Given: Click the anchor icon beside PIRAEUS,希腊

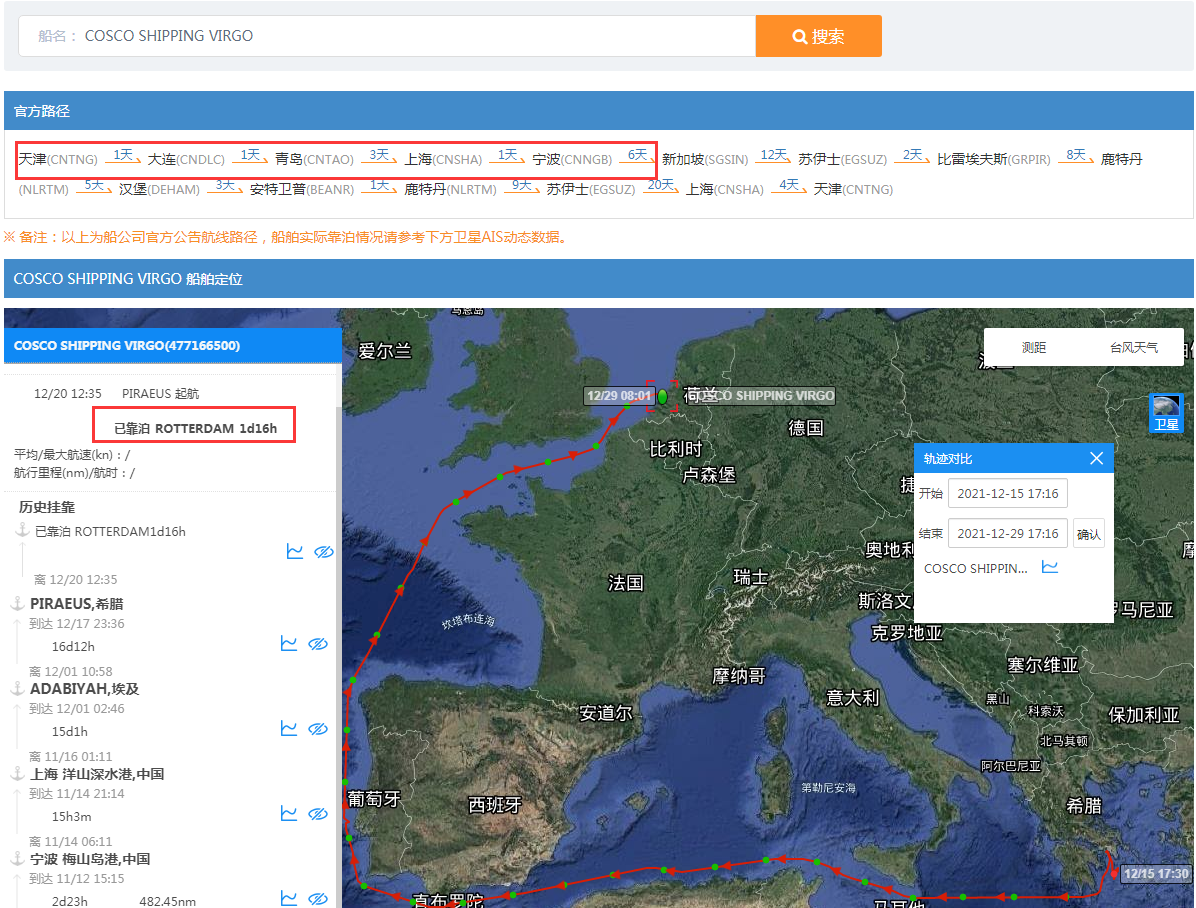Looking at the screenshot, I should click(18, 604).
